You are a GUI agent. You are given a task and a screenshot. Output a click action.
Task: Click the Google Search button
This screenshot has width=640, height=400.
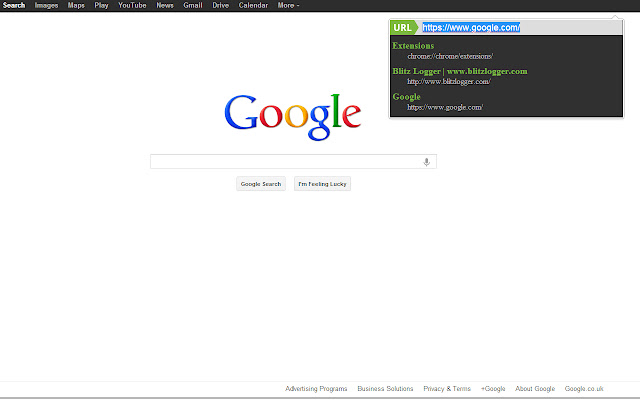[261, 184]
